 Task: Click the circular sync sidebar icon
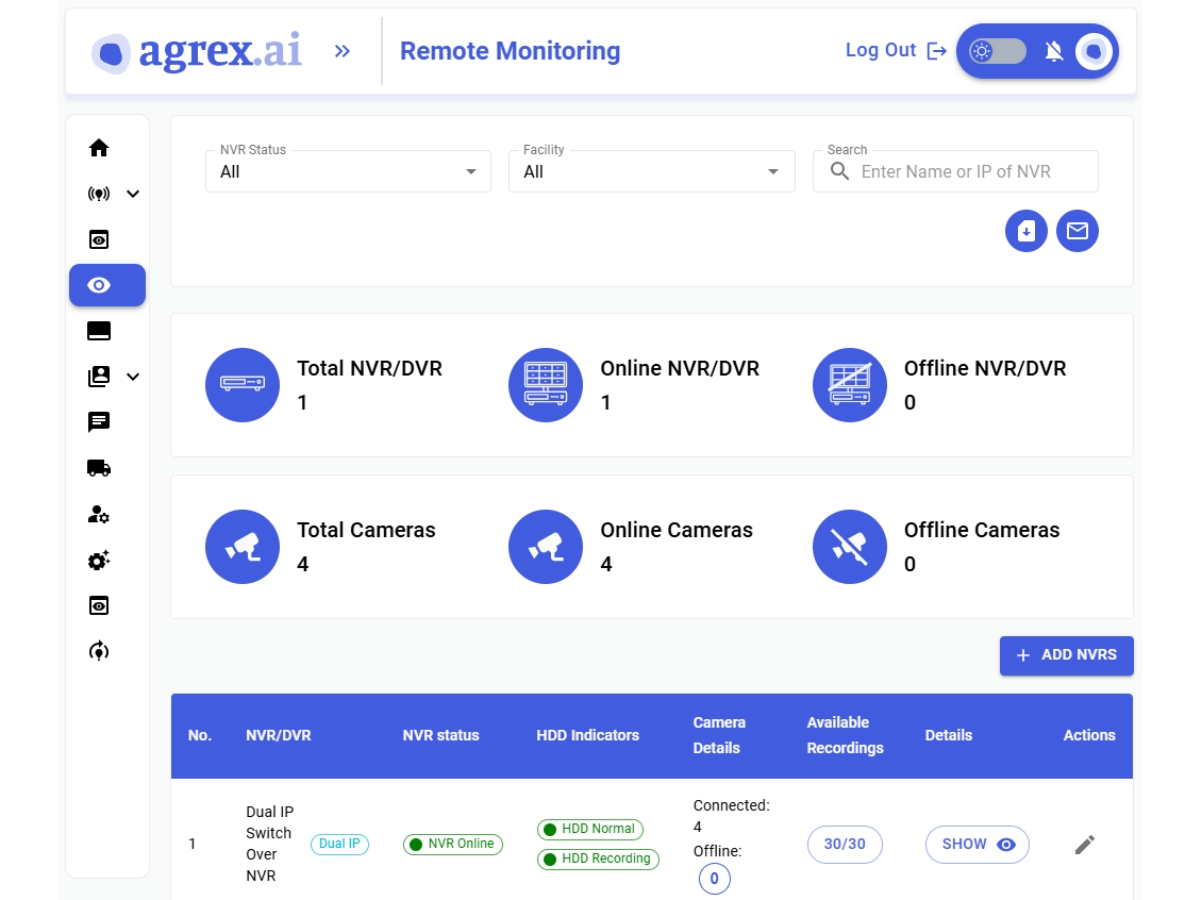(98, 651)
